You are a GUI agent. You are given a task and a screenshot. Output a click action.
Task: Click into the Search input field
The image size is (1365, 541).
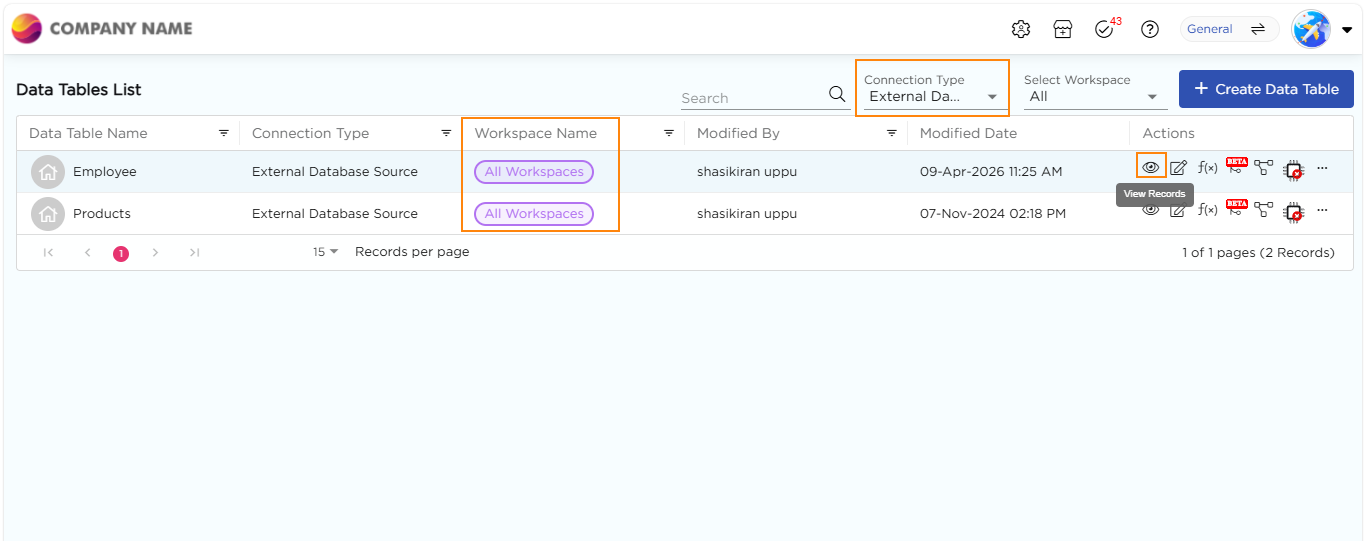pyautogui.click(x=752, y=98)
